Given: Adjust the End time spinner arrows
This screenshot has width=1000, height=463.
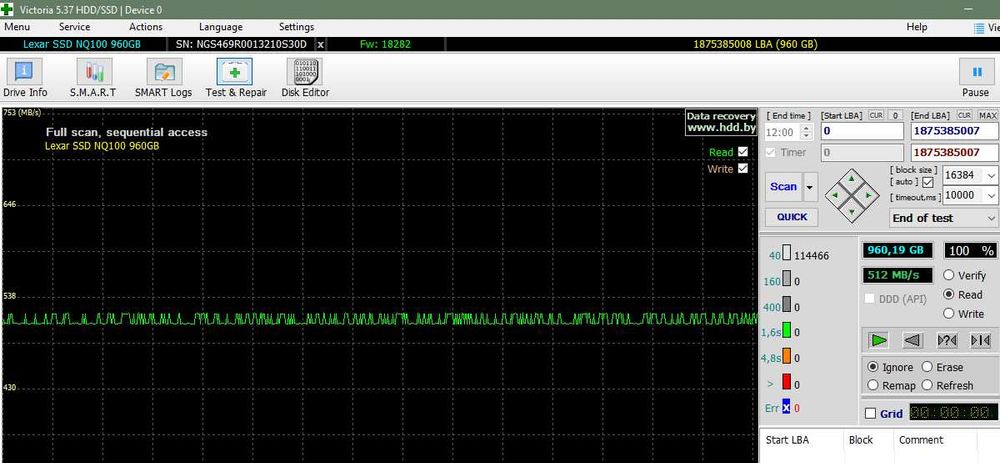Looking at the screenshot, I should pos(807,133).
